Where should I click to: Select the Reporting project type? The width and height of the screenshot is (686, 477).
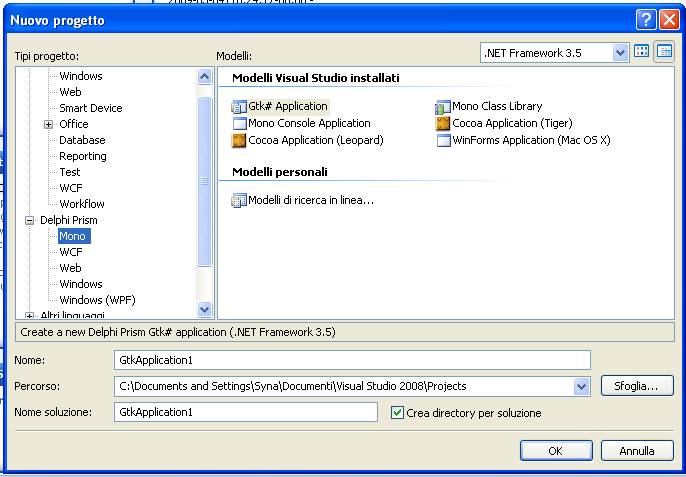tap(83, 156)
